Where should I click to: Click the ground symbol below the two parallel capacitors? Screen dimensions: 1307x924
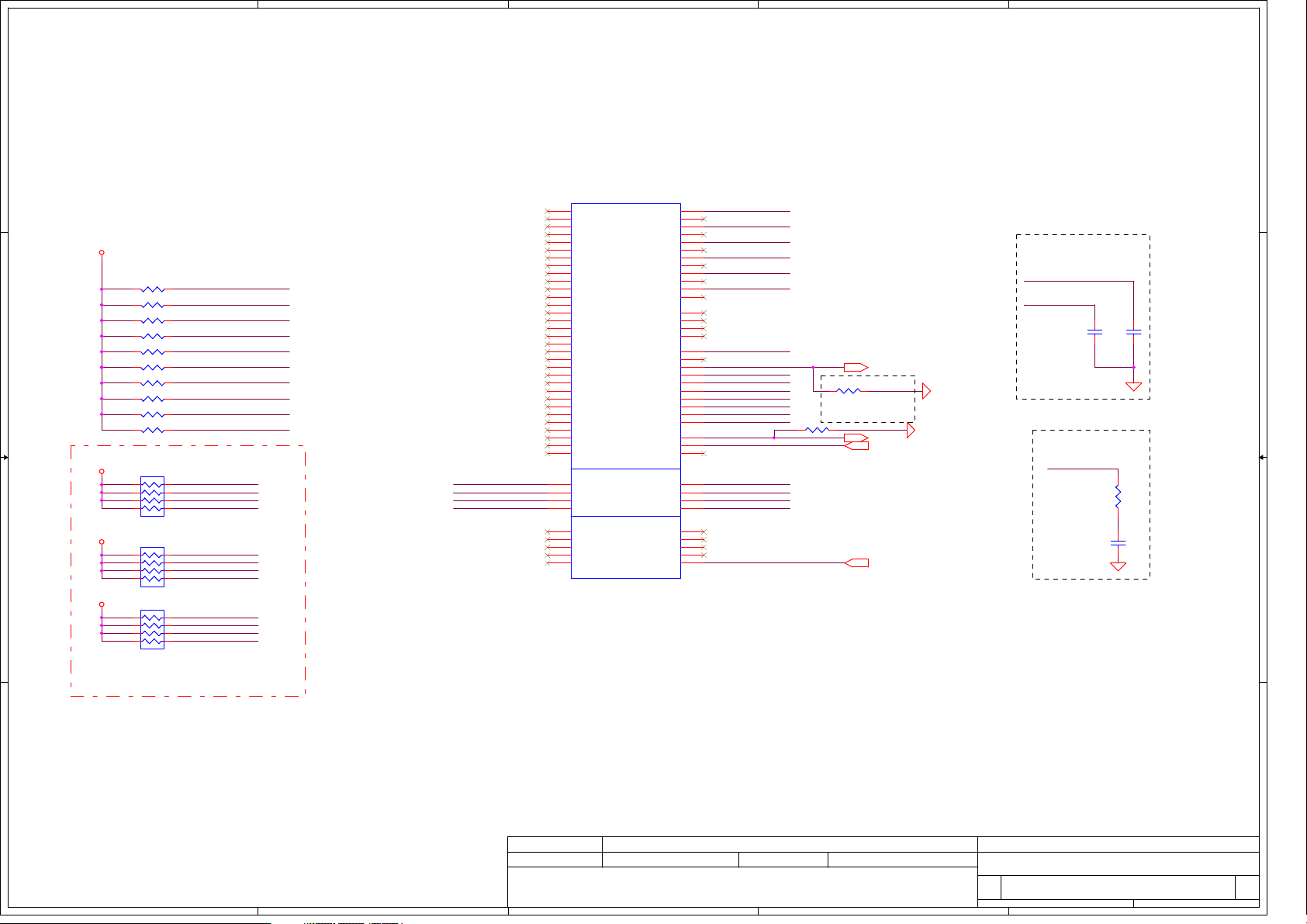pos(1133,386)
